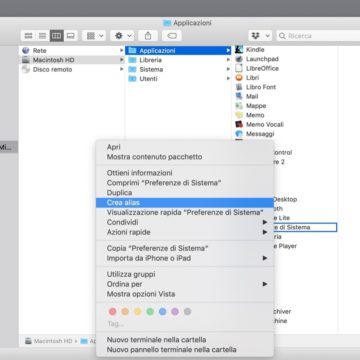The height and width of the screenshot is (360, 360).
Task: Switch to gallery view button
Action: click(71, 36)
